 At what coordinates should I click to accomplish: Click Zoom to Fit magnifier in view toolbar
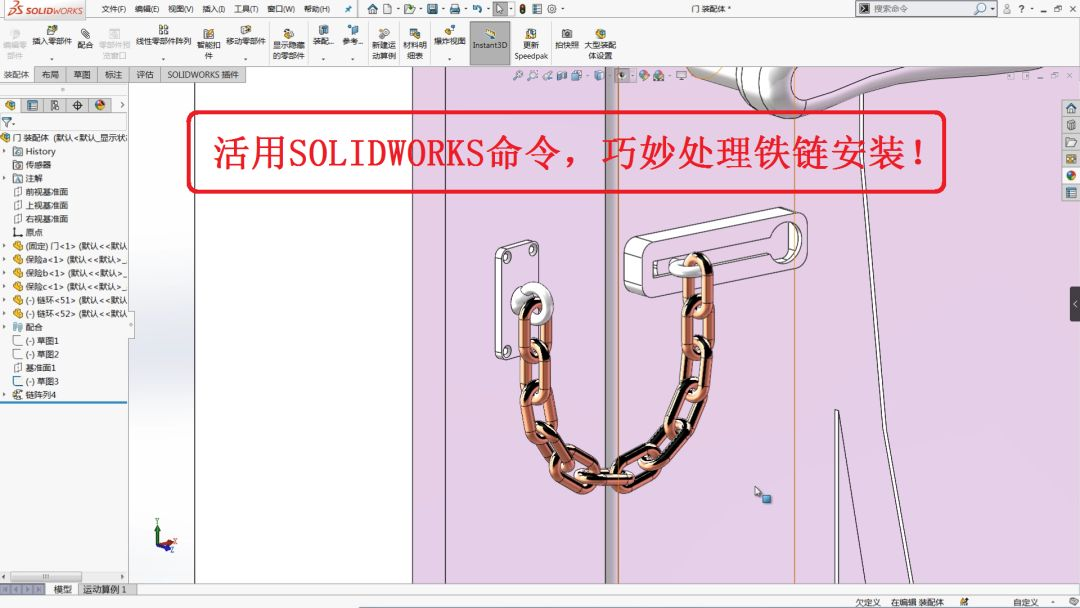518,75
